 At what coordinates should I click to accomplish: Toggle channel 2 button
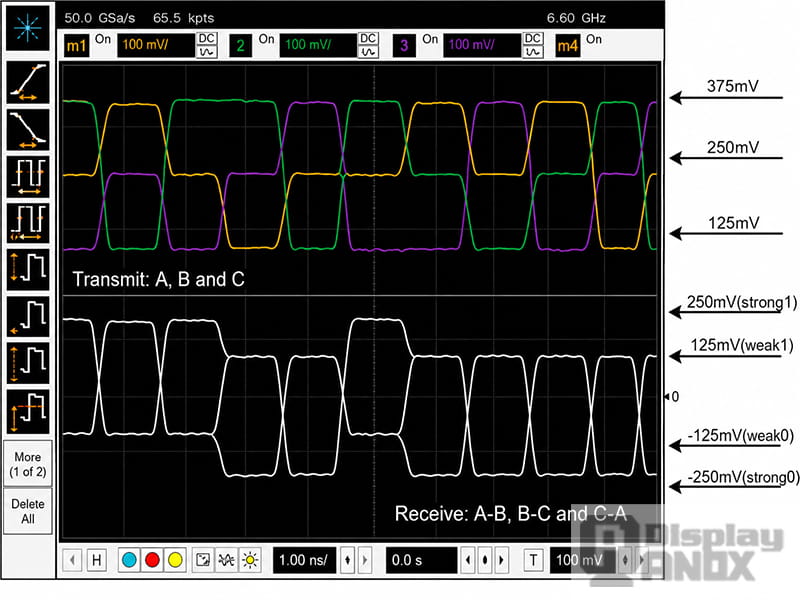click(x=240, y=46)
